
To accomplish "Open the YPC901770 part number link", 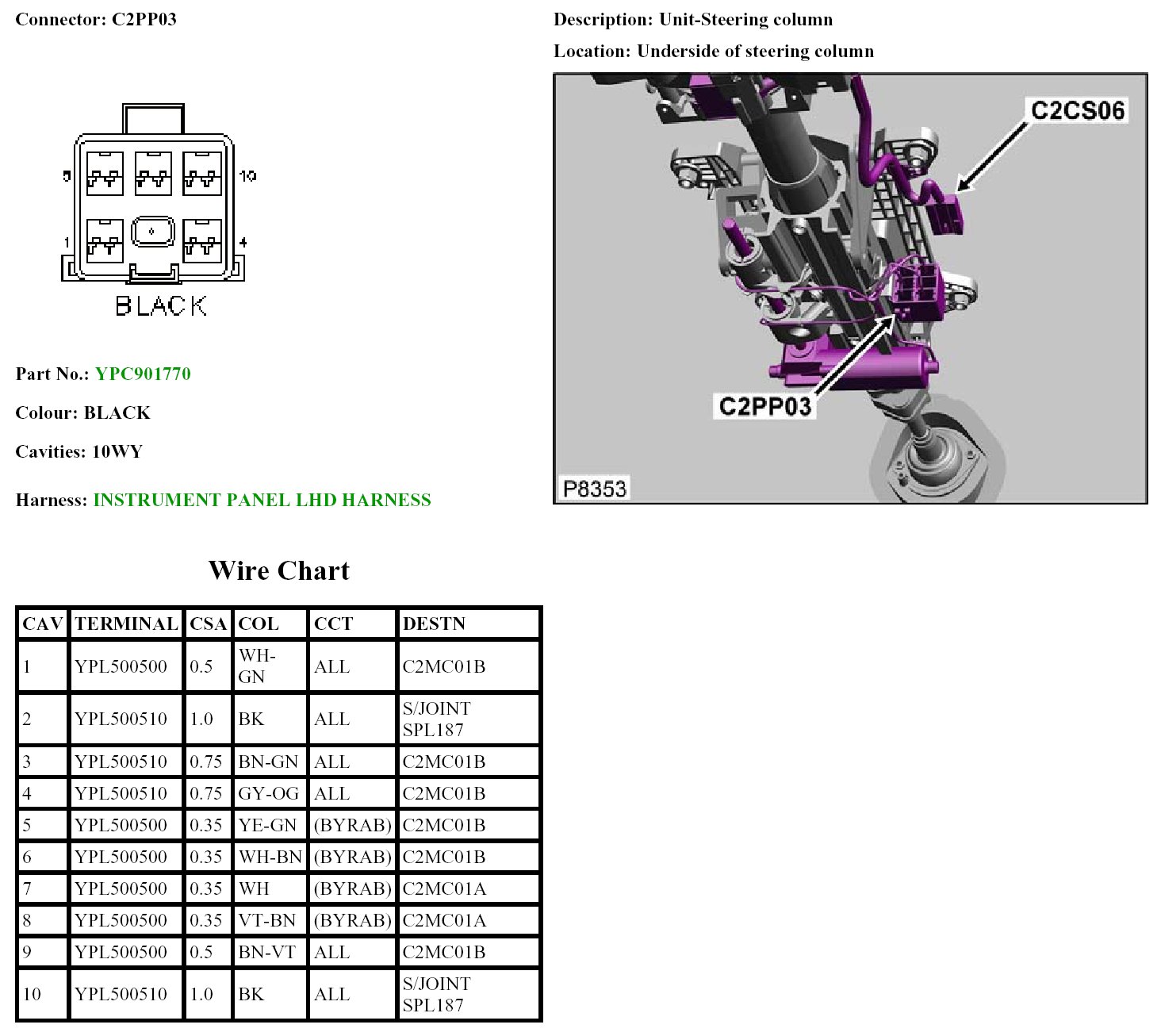I will click(x=143, y=374).
